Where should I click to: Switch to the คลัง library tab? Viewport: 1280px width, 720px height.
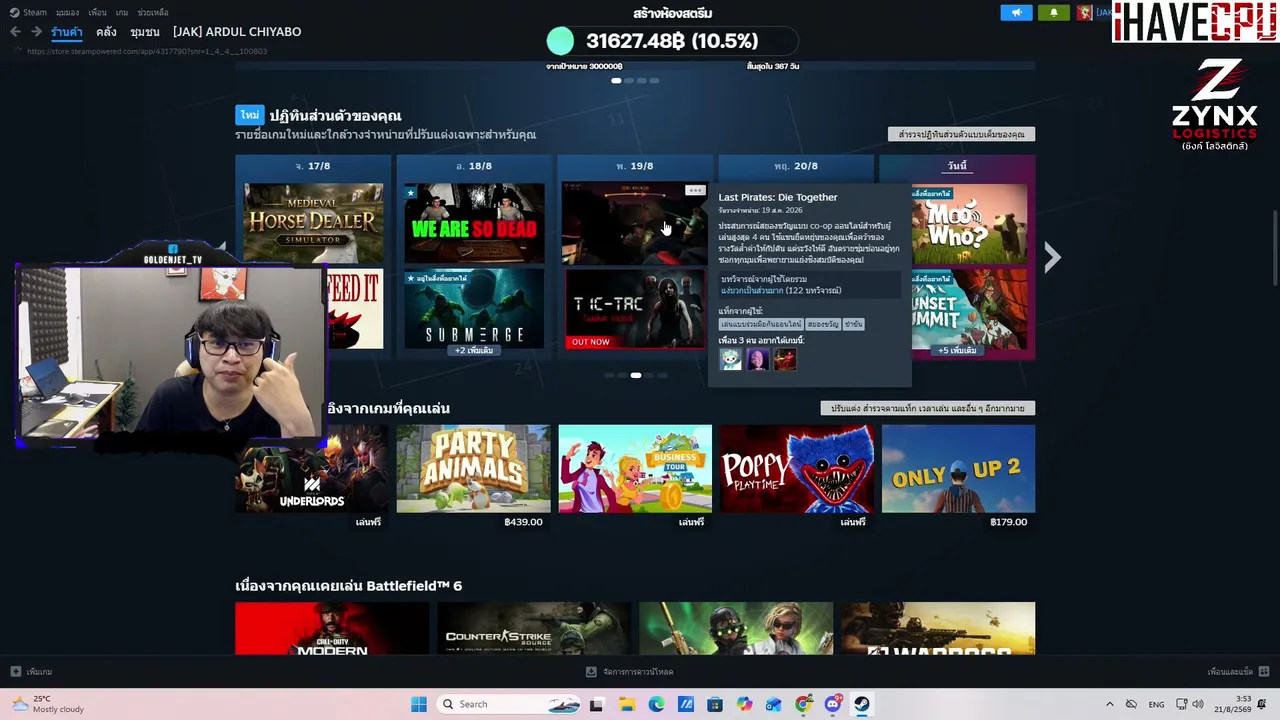pos(106,32)
